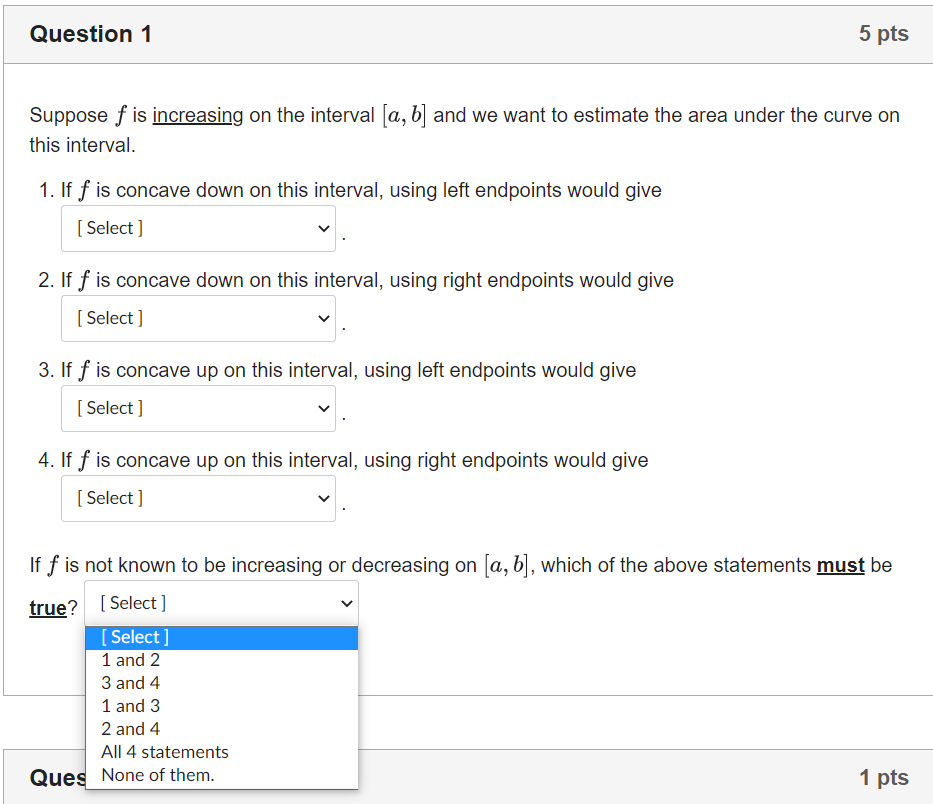Click the '5 pts' label for Question 1
Viewport: 933px width, 804px height.
point(883,33)
